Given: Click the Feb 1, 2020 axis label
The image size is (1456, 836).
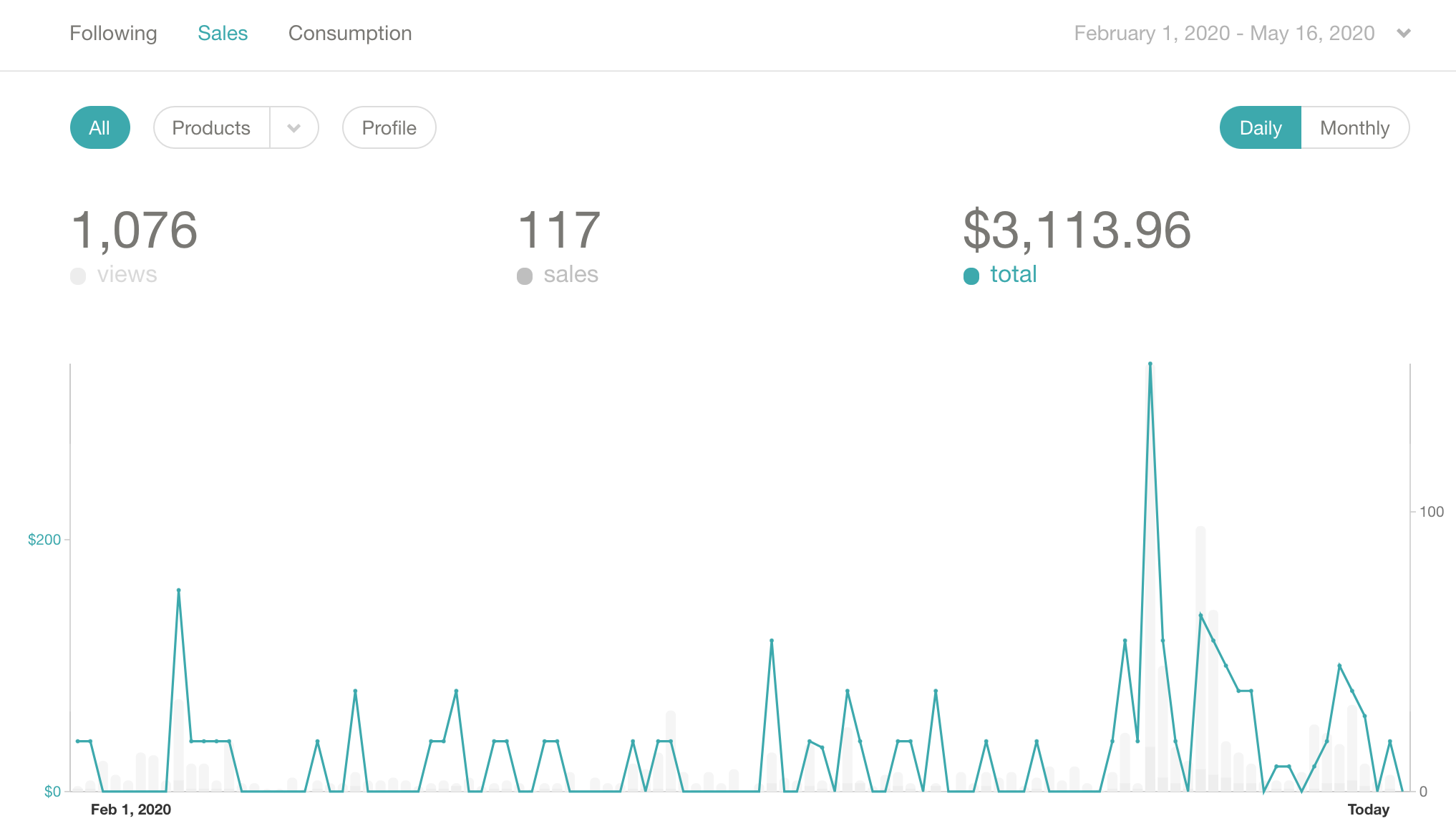Looking at the screenshot, I should click(131, 810).
